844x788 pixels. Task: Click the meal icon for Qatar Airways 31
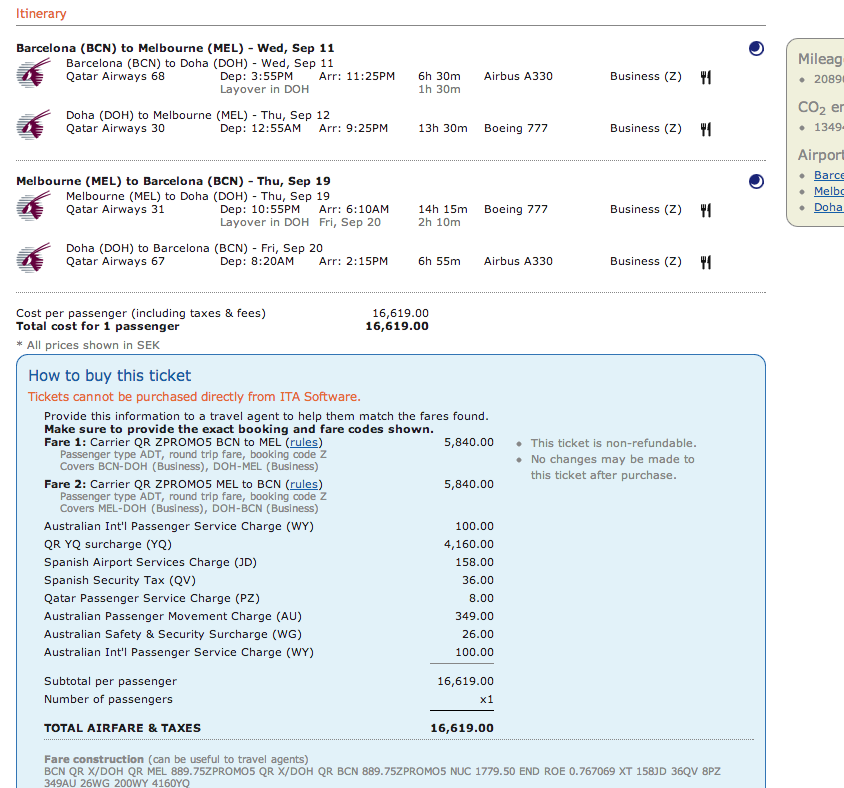point(706,210)
